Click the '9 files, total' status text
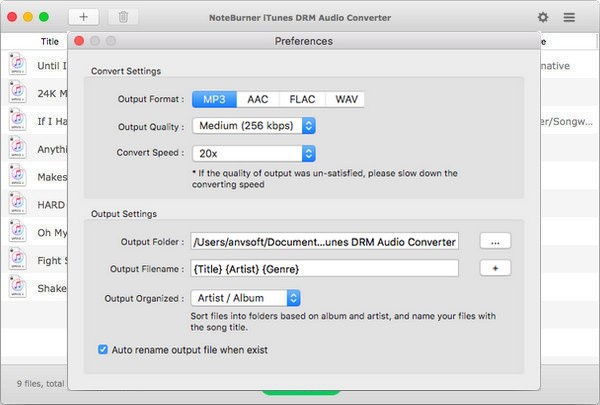Image resolution: width=600 pixels, height=405 pixels. tap(41, 384)
